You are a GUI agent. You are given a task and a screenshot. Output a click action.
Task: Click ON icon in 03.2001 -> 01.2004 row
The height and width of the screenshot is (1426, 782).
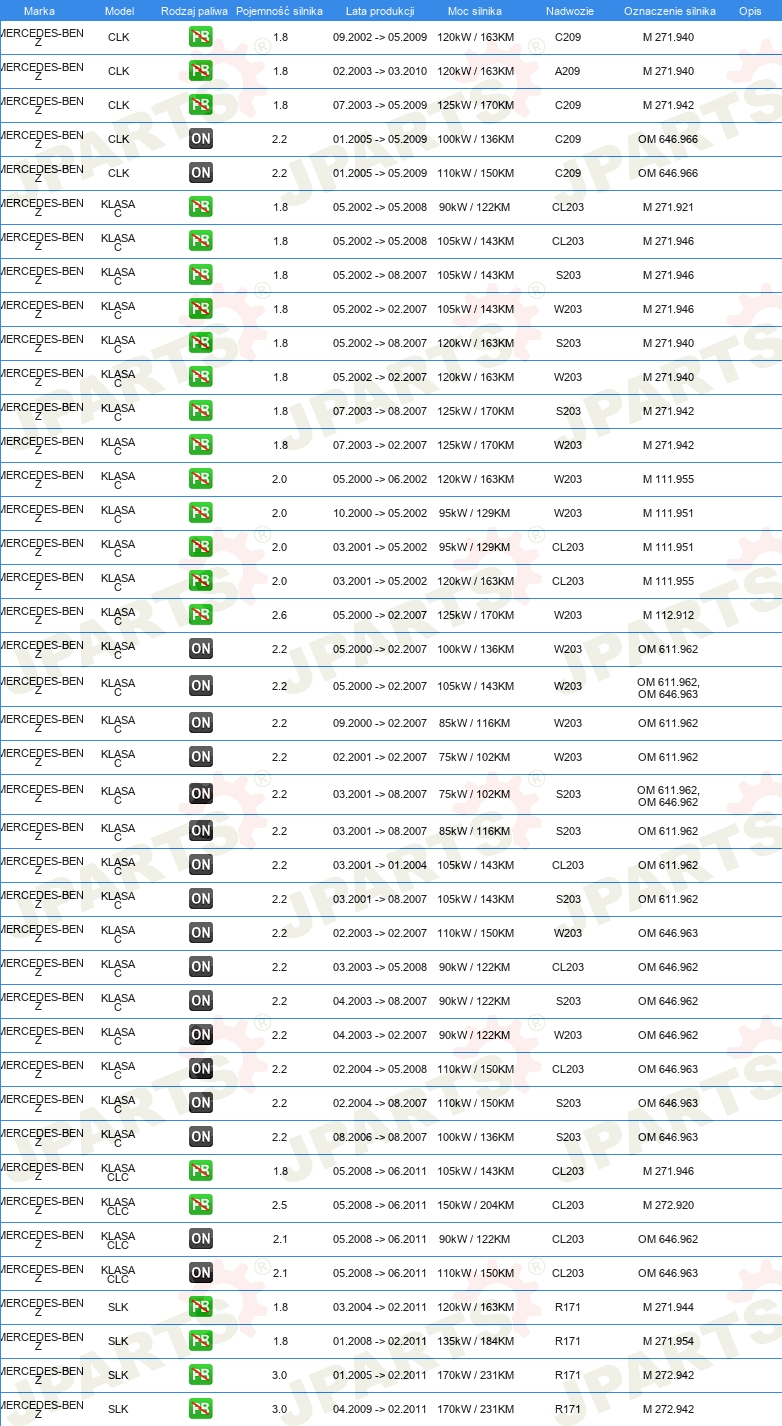[201, 865]
